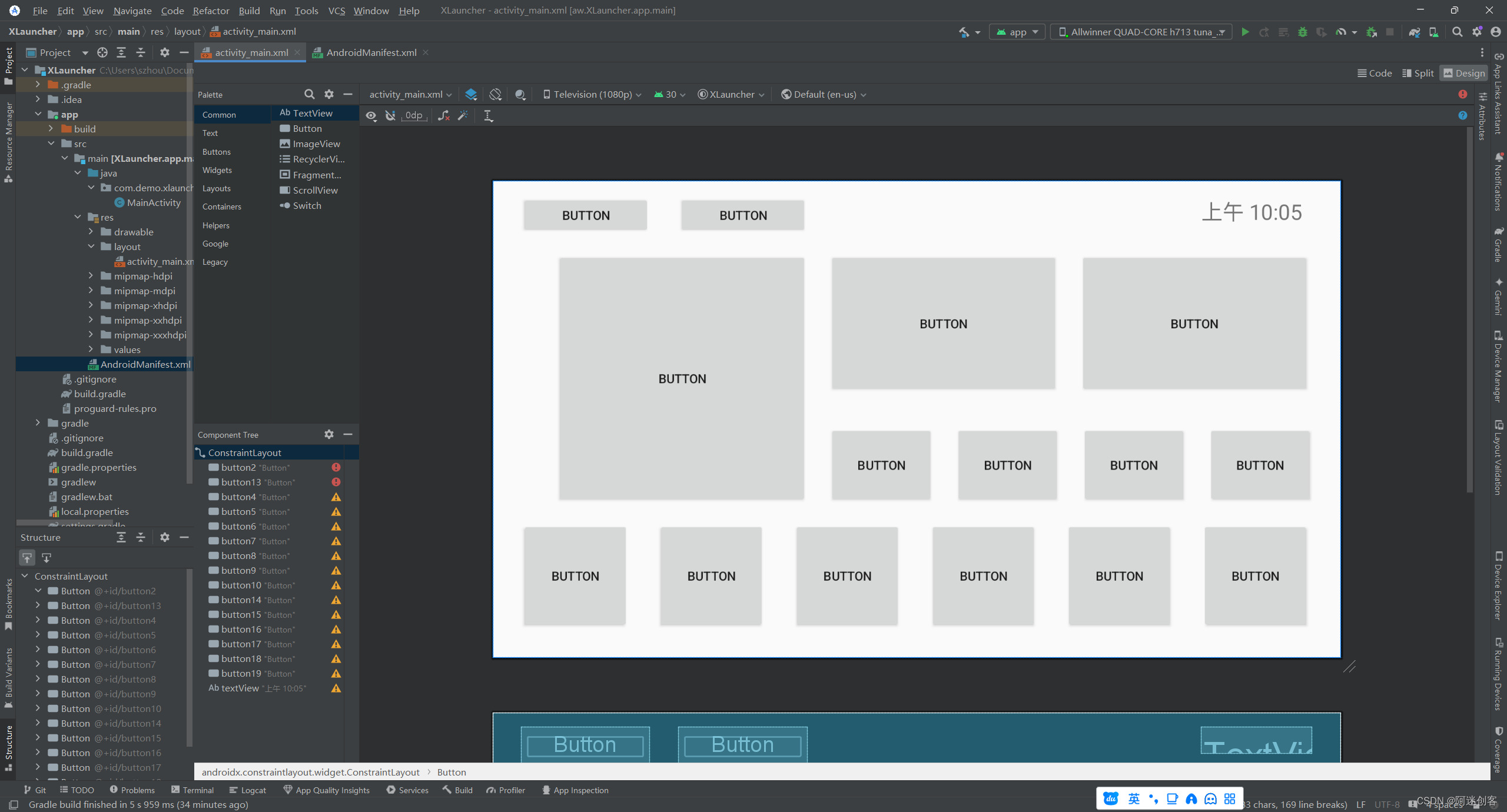Click the Text menu item in Palette
The height and width of the screenshot is (812, 1507).
[210, 133]
